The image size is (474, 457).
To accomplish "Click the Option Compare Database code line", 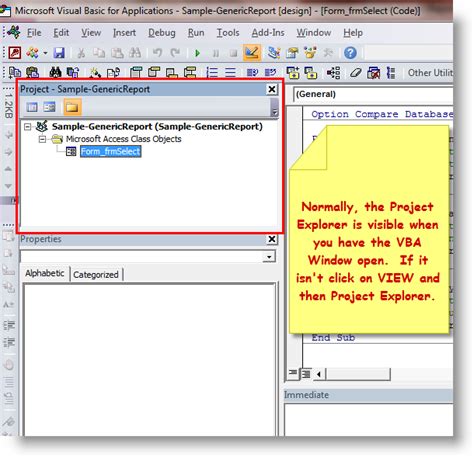I will 382,114.
